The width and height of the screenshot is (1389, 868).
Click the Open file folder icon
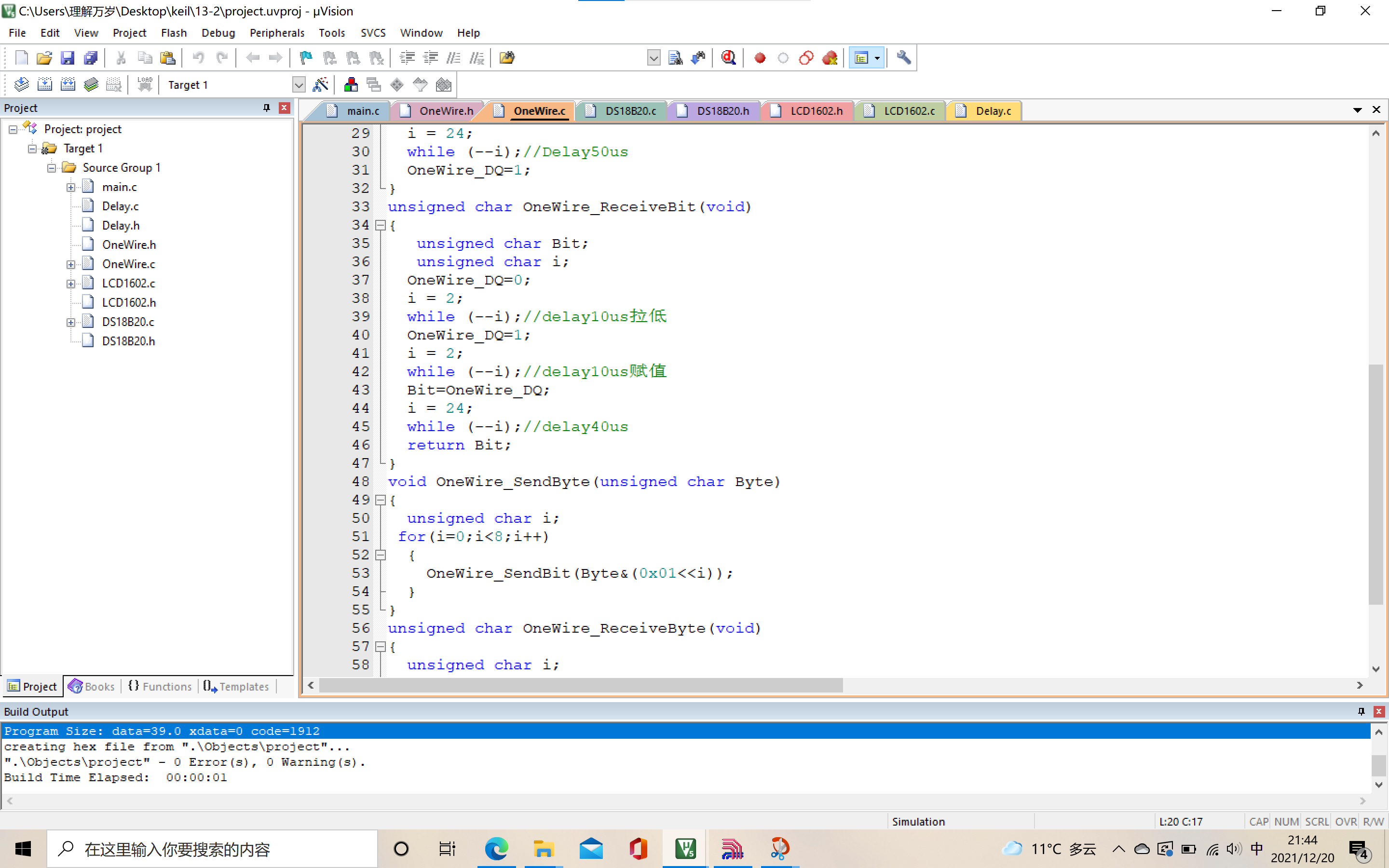(x=44, y=58)
